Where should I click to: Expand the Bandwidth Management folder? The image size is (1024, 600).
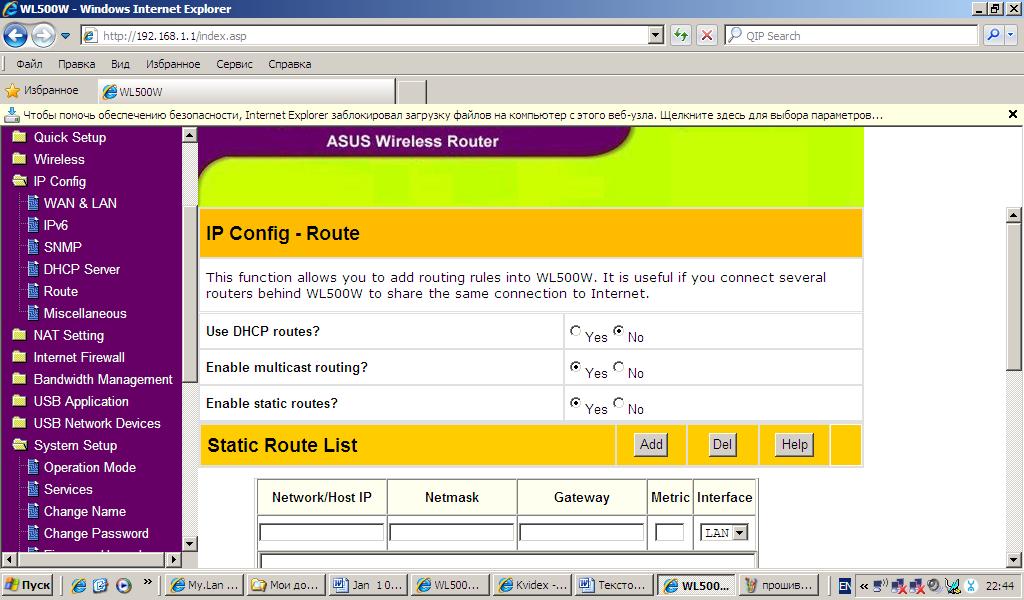click(x=92, y=379)
